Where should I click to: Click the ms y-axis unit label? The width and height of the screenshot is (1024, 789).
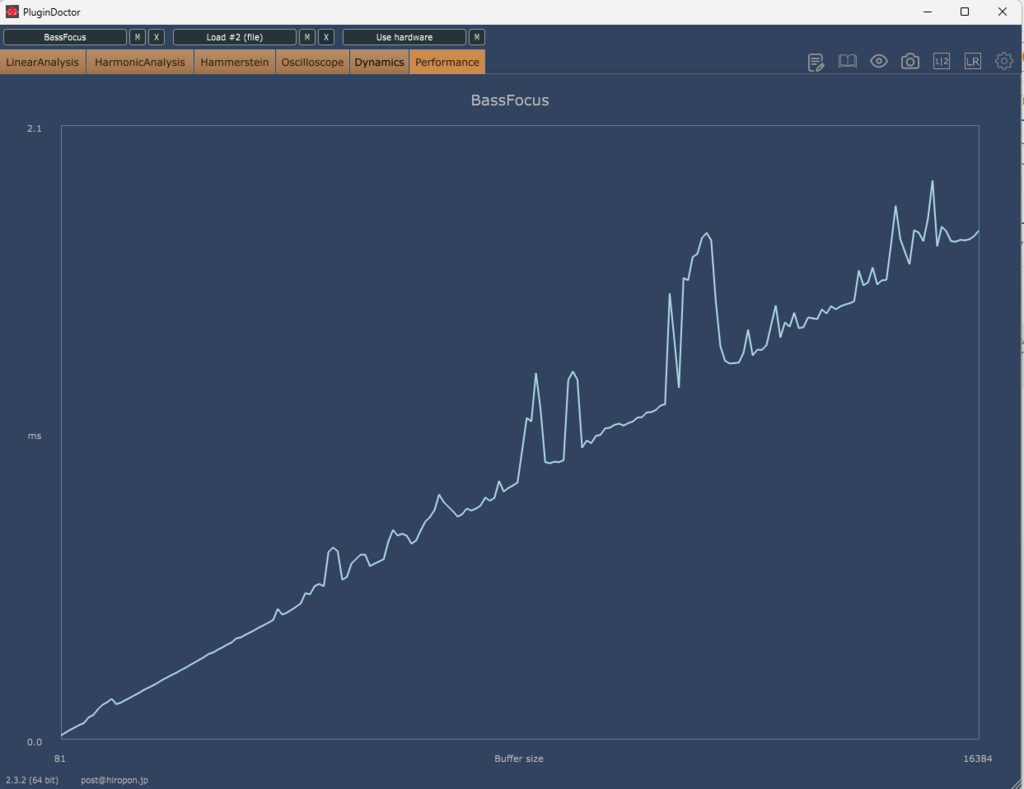[34, 436]
